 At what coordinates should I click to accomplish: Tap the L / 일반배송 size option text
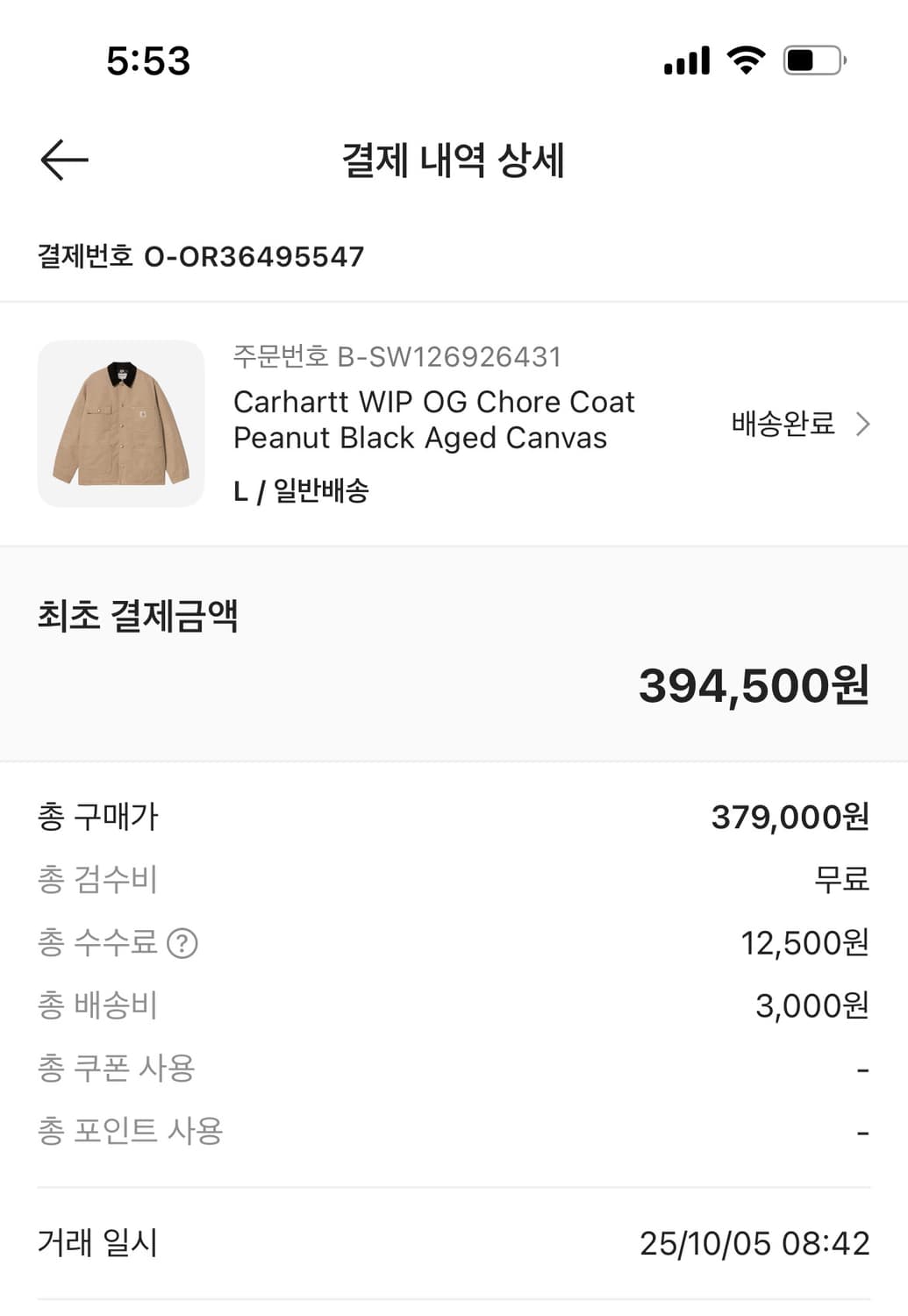click(x=301, y=490)
